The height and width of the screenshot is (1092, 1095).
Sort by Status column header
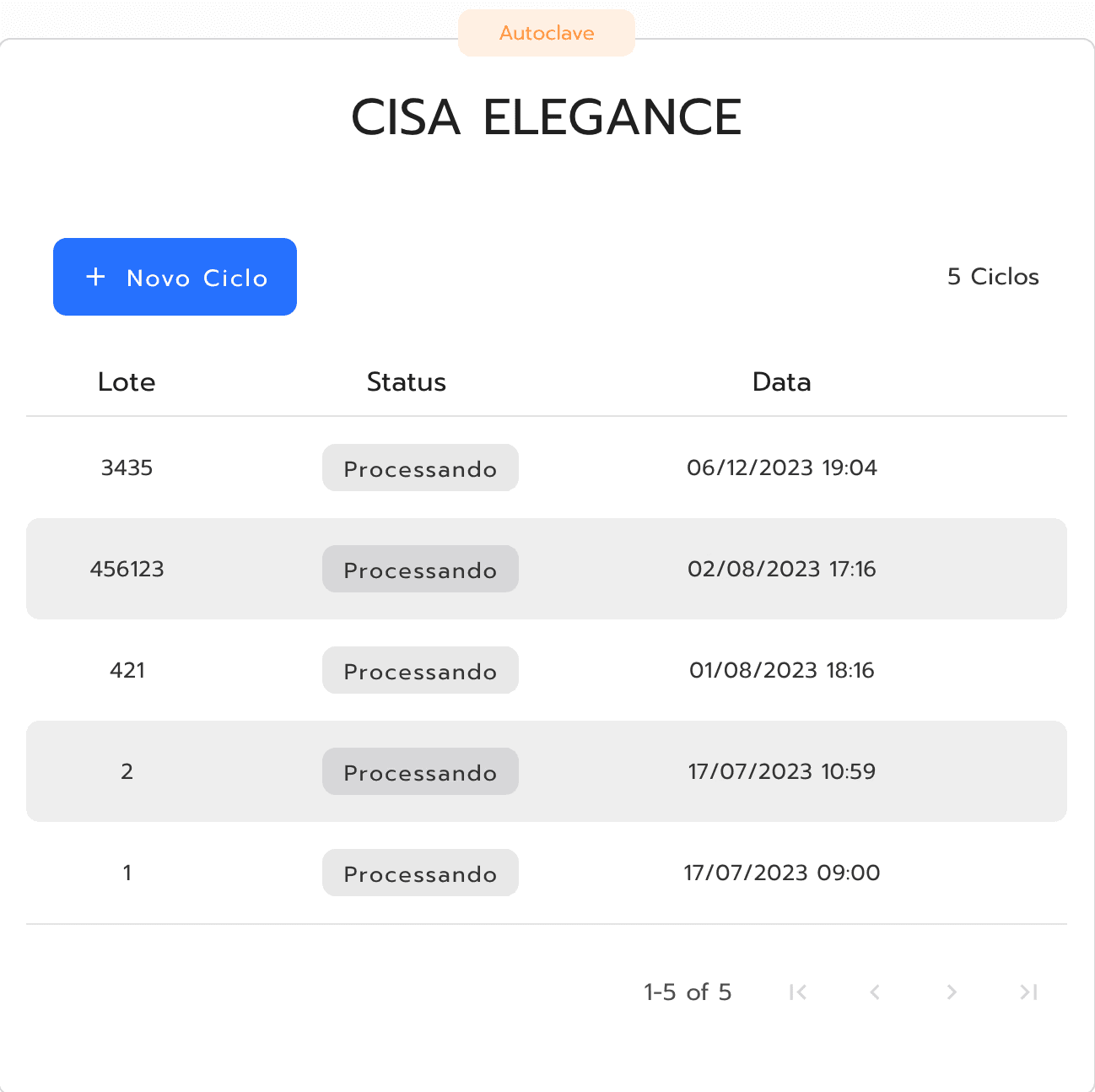(406, 381)
